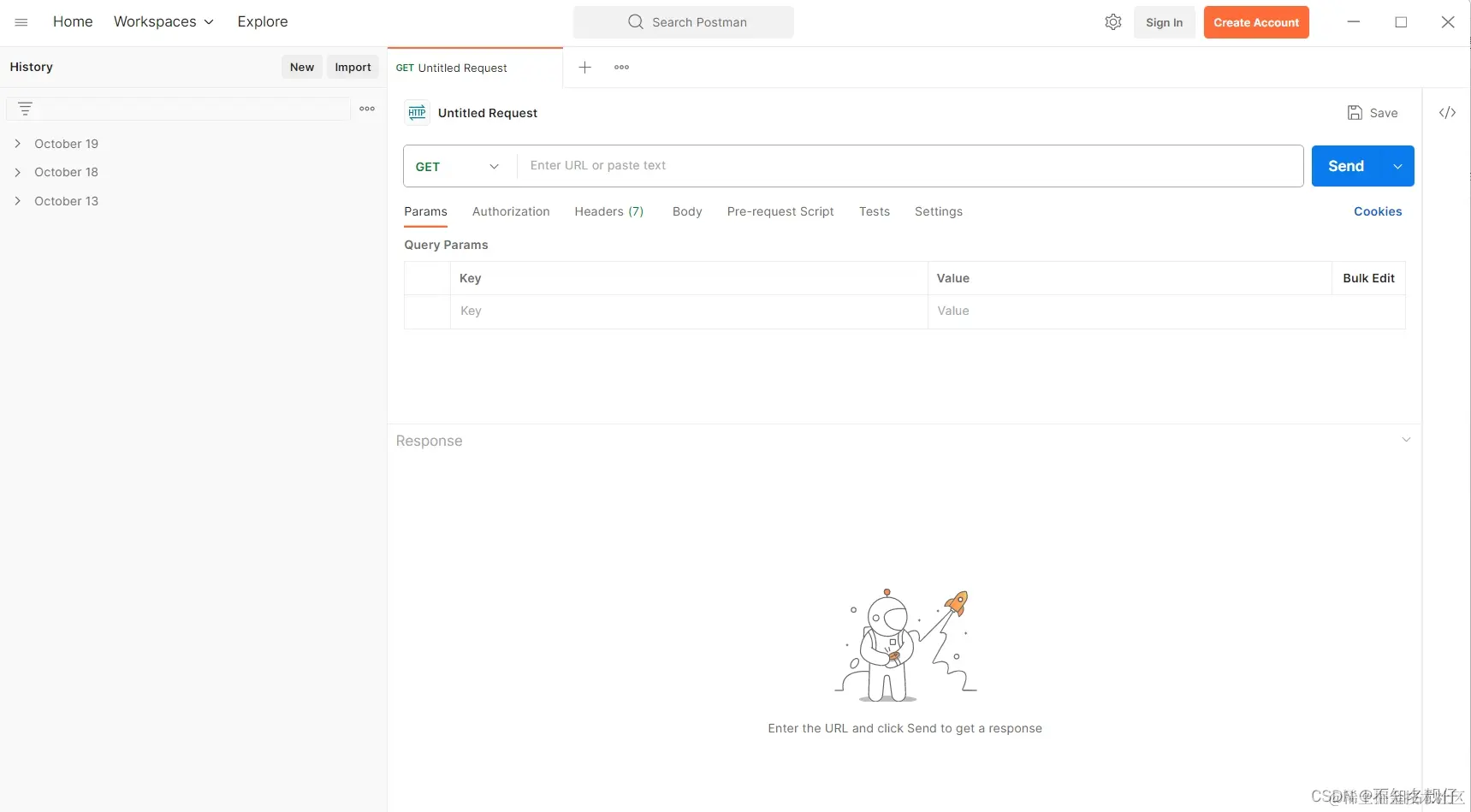This screenshot has width=1471, height=812.
Task: Open the request Settings tab
Action: (x=939, y=211)
